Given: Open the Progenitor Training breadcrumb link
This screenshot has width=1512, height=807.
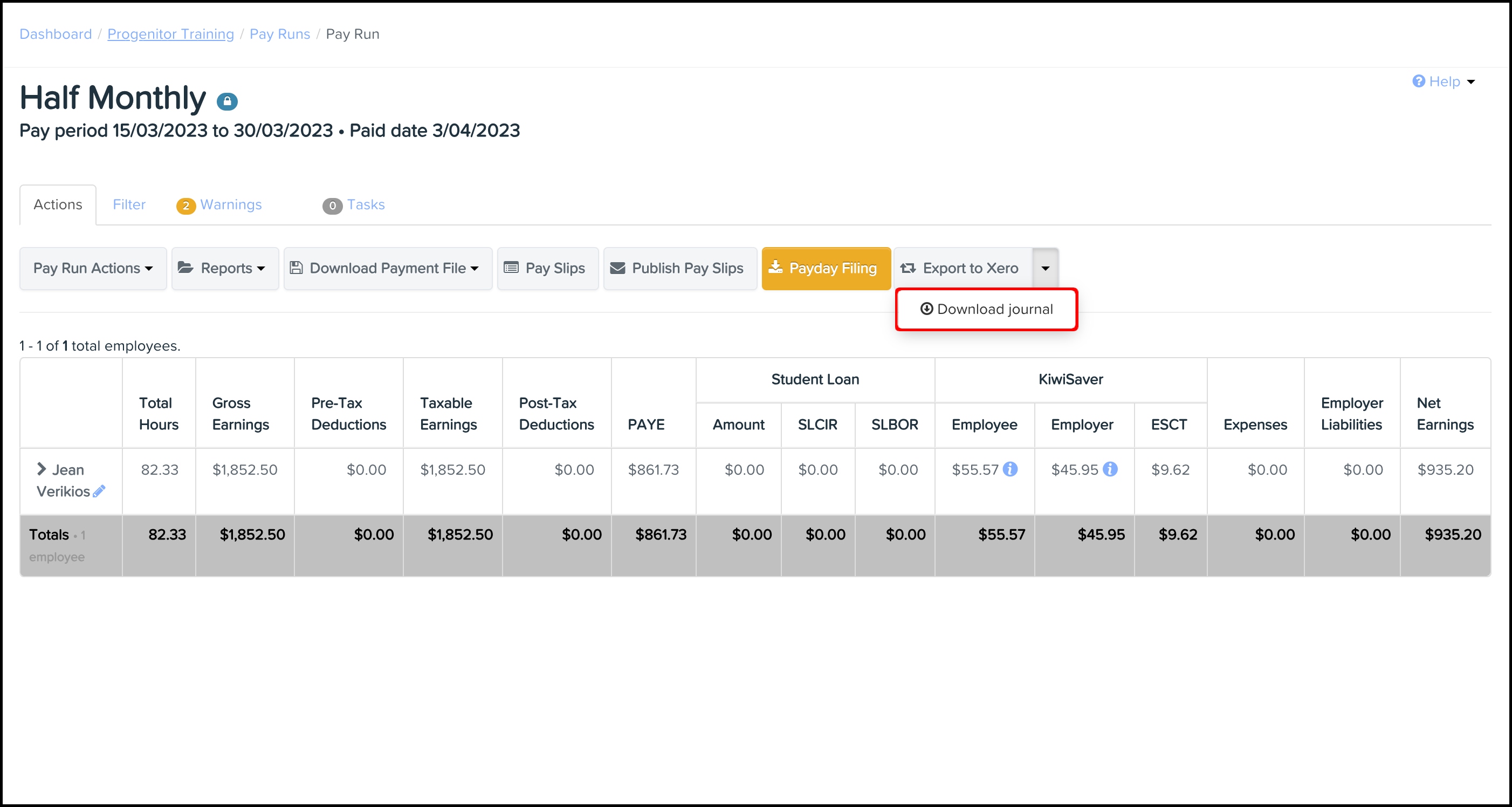Looking at the screenshot, I should [x=170, y=34].
